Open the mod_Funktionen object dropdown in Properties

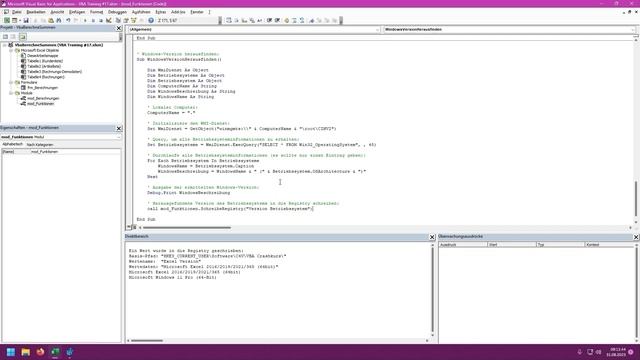118,137
